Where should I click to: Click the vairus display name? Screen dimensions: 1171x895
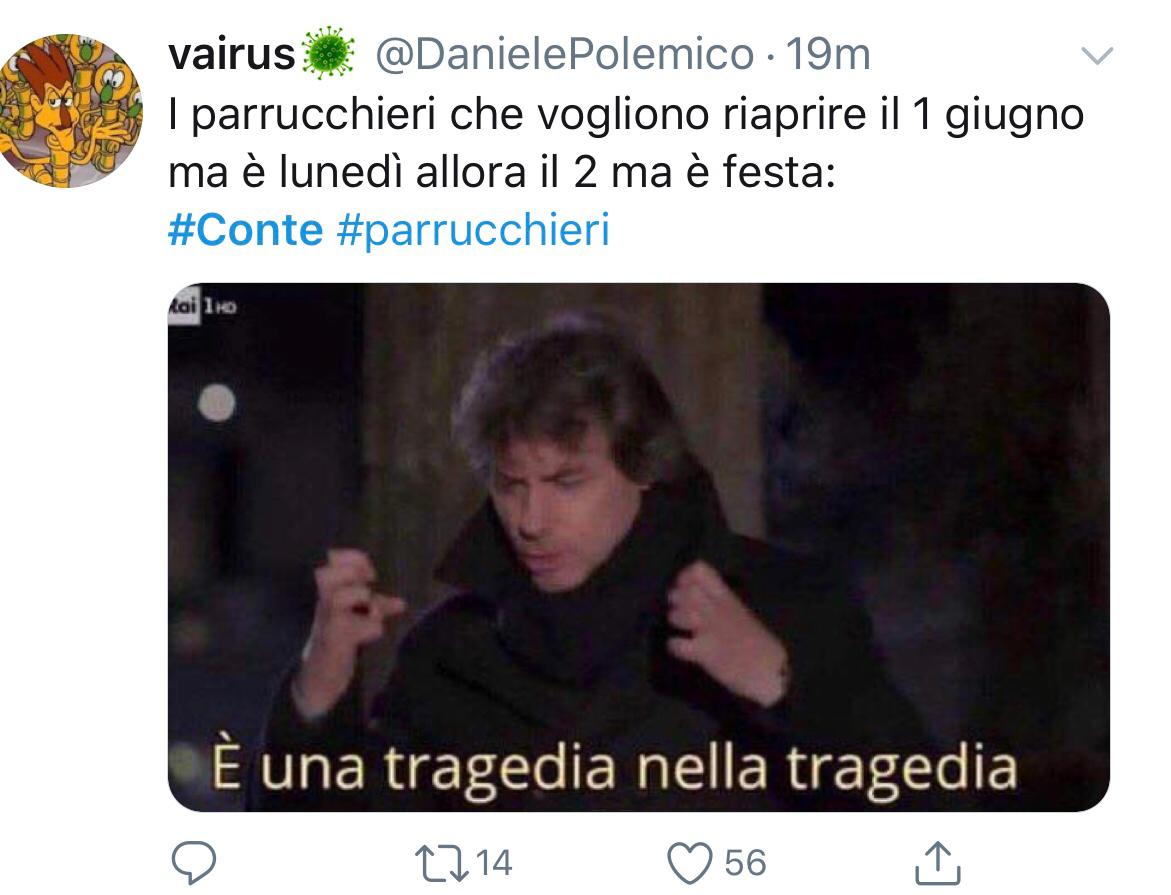232,55
